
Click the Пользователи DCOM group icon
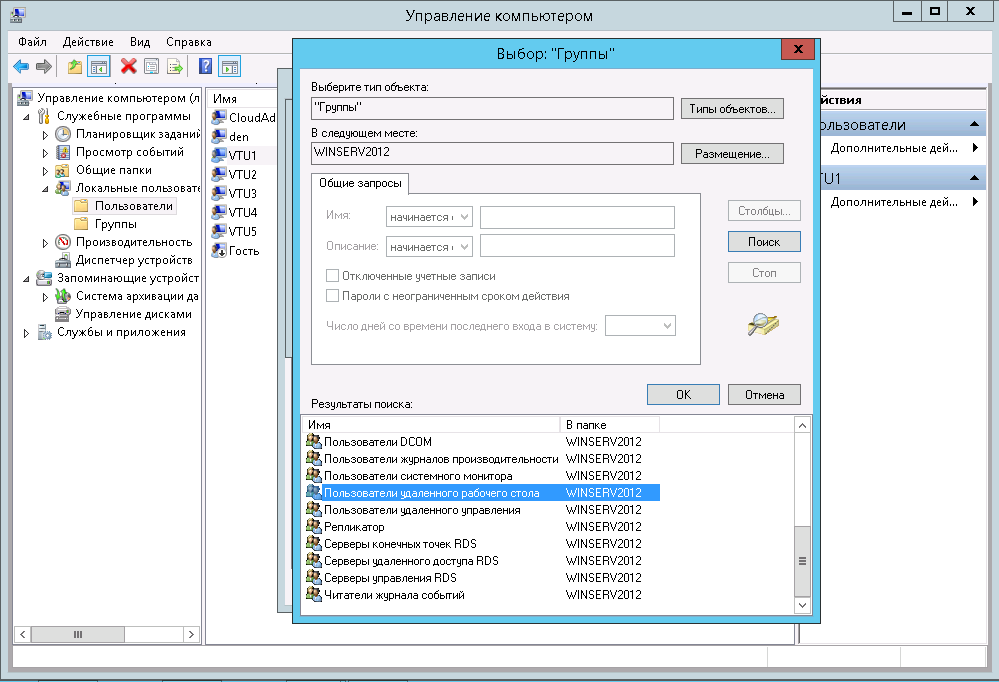tap(313, 441)
